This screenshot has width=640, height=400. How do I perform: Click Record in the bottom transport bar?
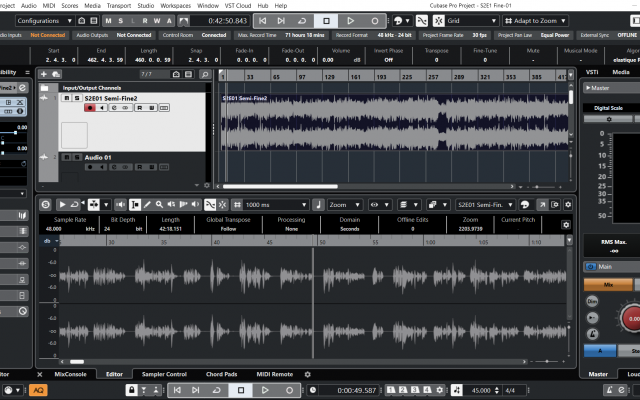pyautogui.click(x=289, y=390)
